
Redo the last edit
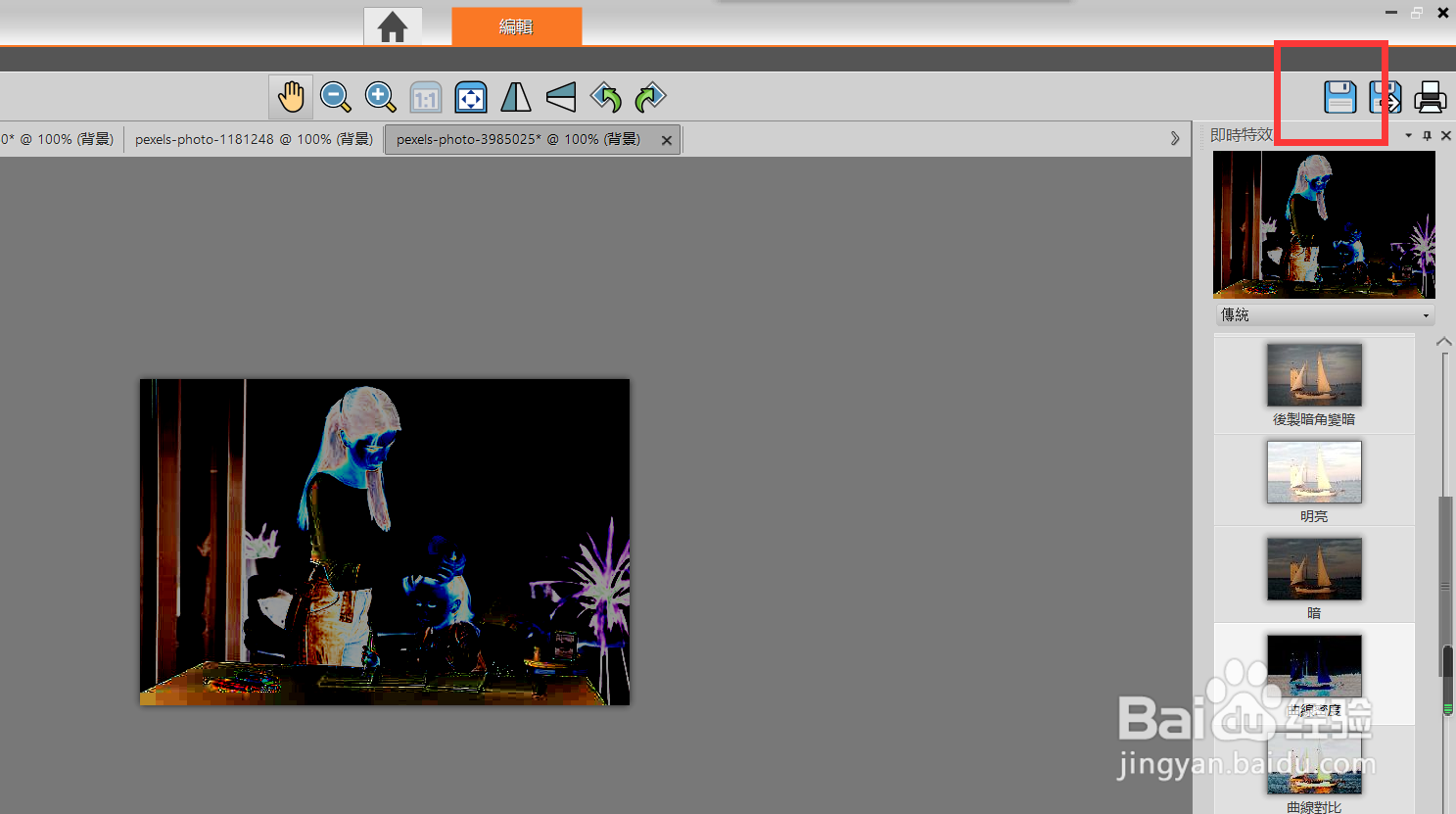click(x=650, y=97)
